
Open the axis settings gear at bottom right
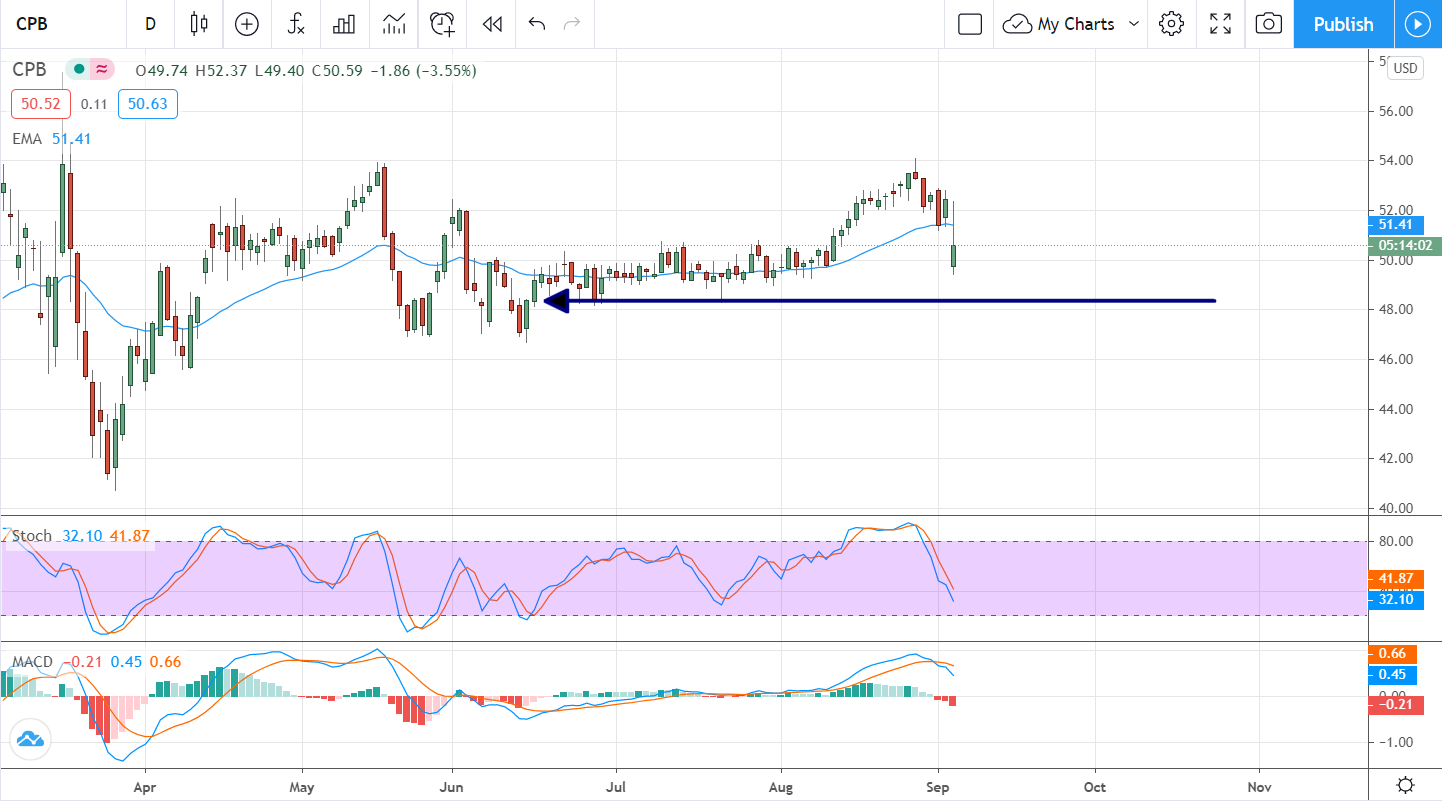coord(1405,785)
